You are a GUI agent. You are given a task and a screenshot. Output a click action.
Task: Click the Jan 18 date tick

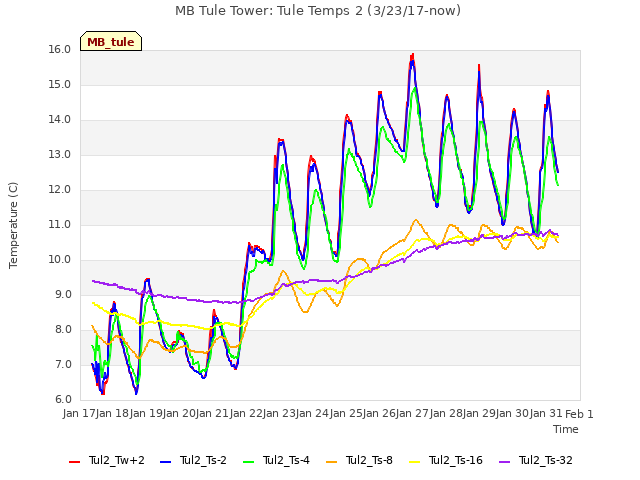112,414
